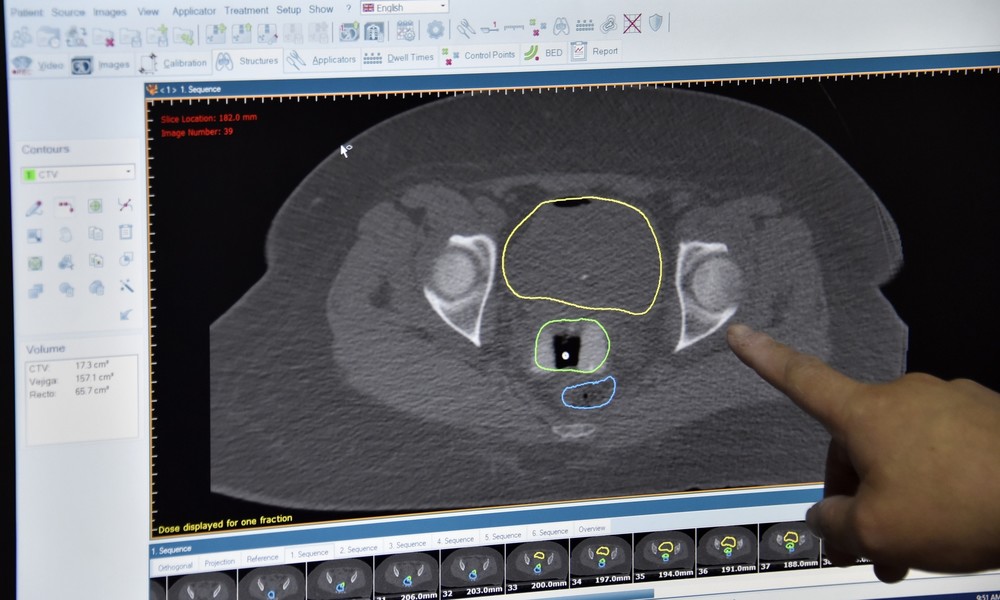Click the chain link icon in toolbar
The image size is (1000, 600).
click(608, 25)
